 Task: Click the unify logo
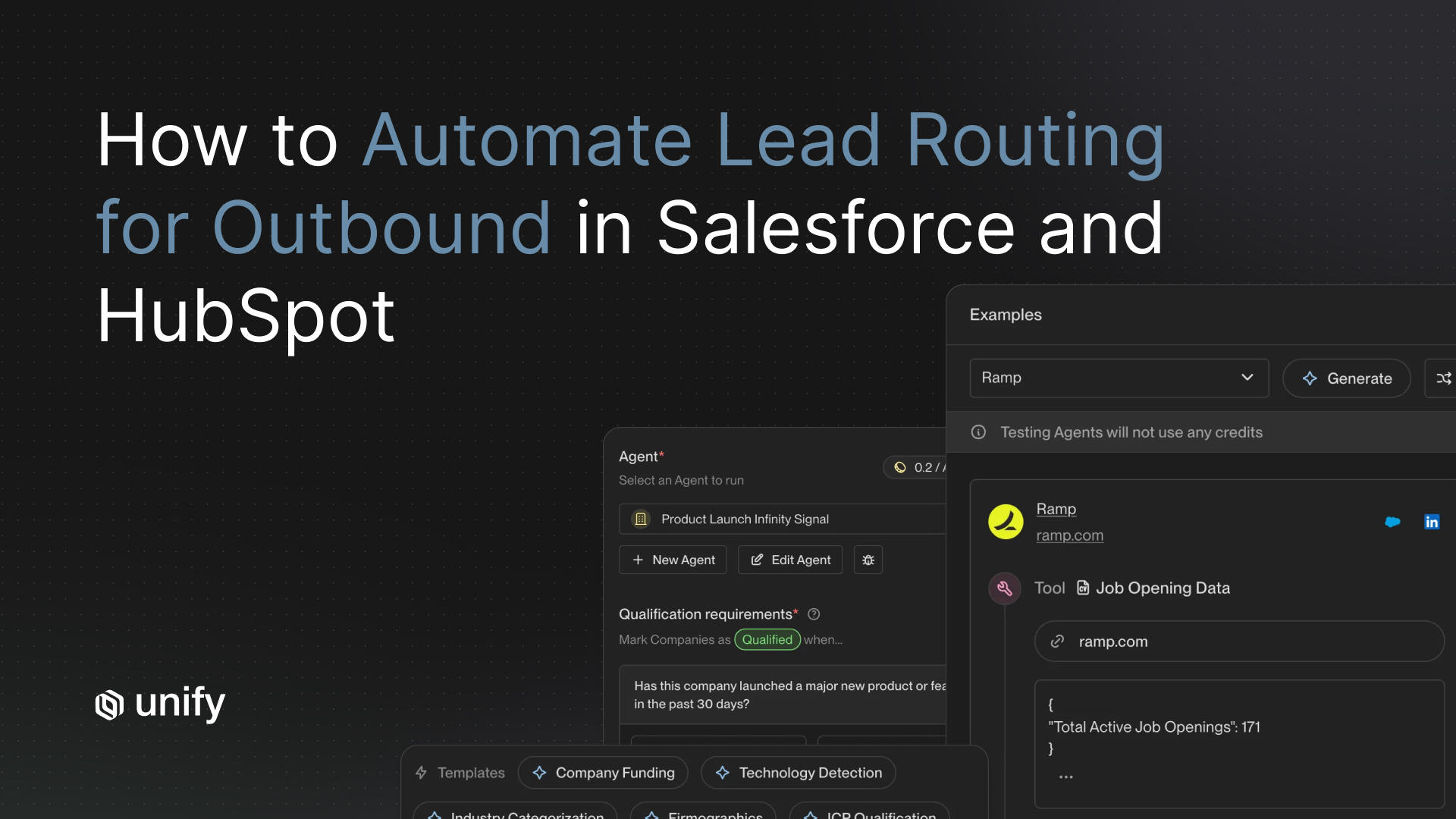pyautogui.click(x=160, y=703)
